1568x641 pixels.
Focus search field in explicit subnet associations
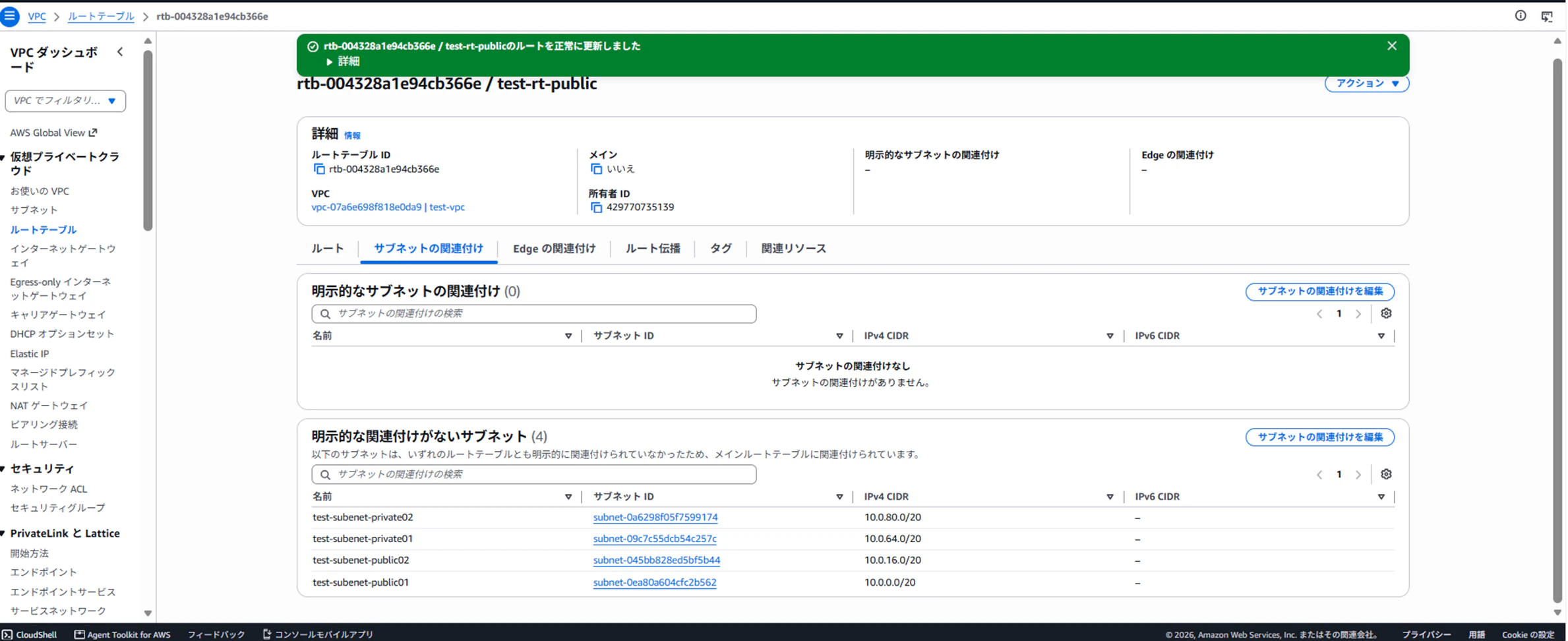pyautogui.click(x=534, y=314)
